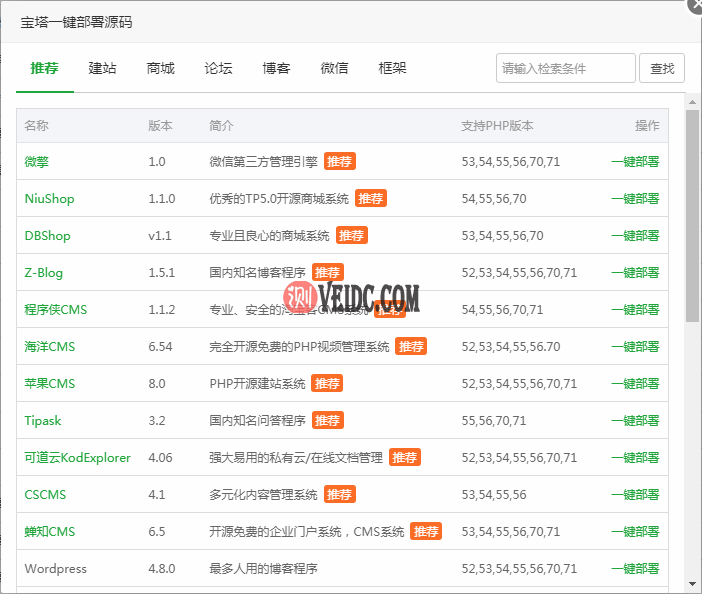This screenshot has width=702, height=594.
Task: Click 一键部署 for 微擎
Action: click(635, 161)
